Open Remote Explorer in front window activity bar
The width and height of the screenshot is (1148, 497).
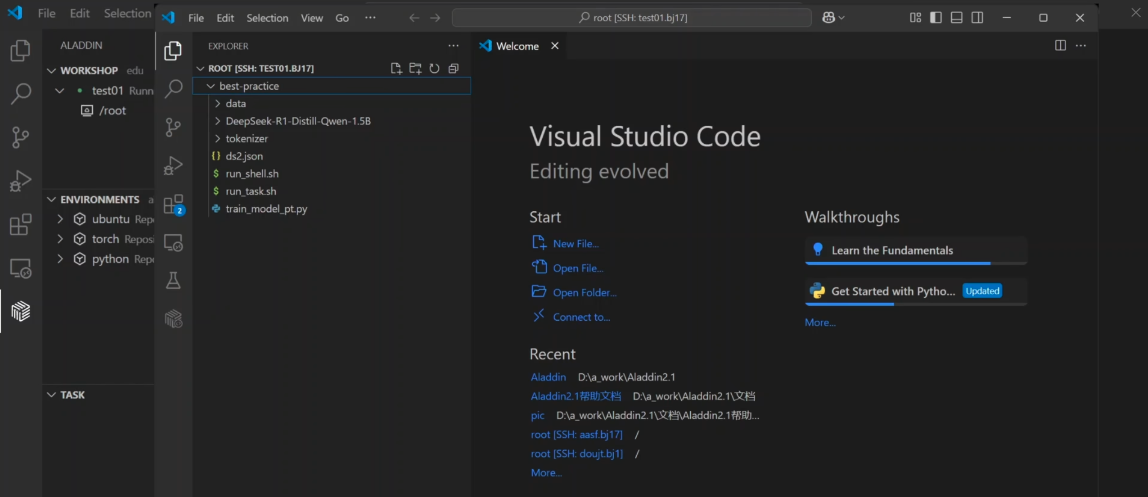click(x=174, y=242)
